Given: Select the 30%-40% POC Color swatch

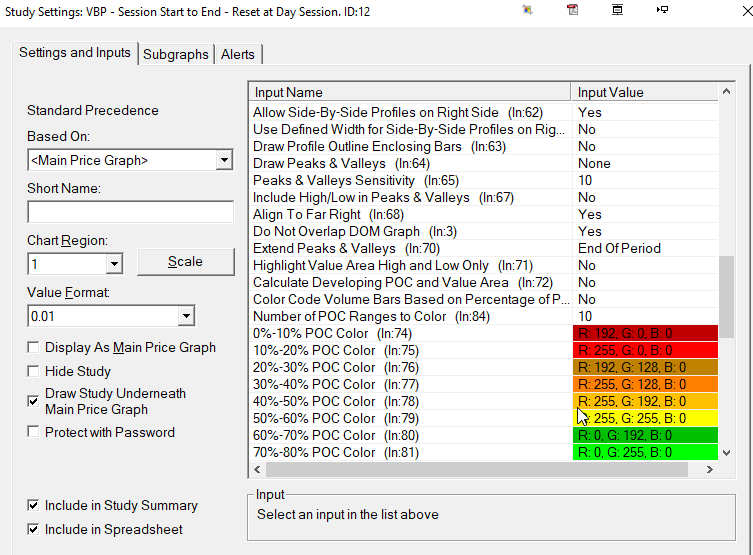Looking at the screenshot, I should pos(645,384).
